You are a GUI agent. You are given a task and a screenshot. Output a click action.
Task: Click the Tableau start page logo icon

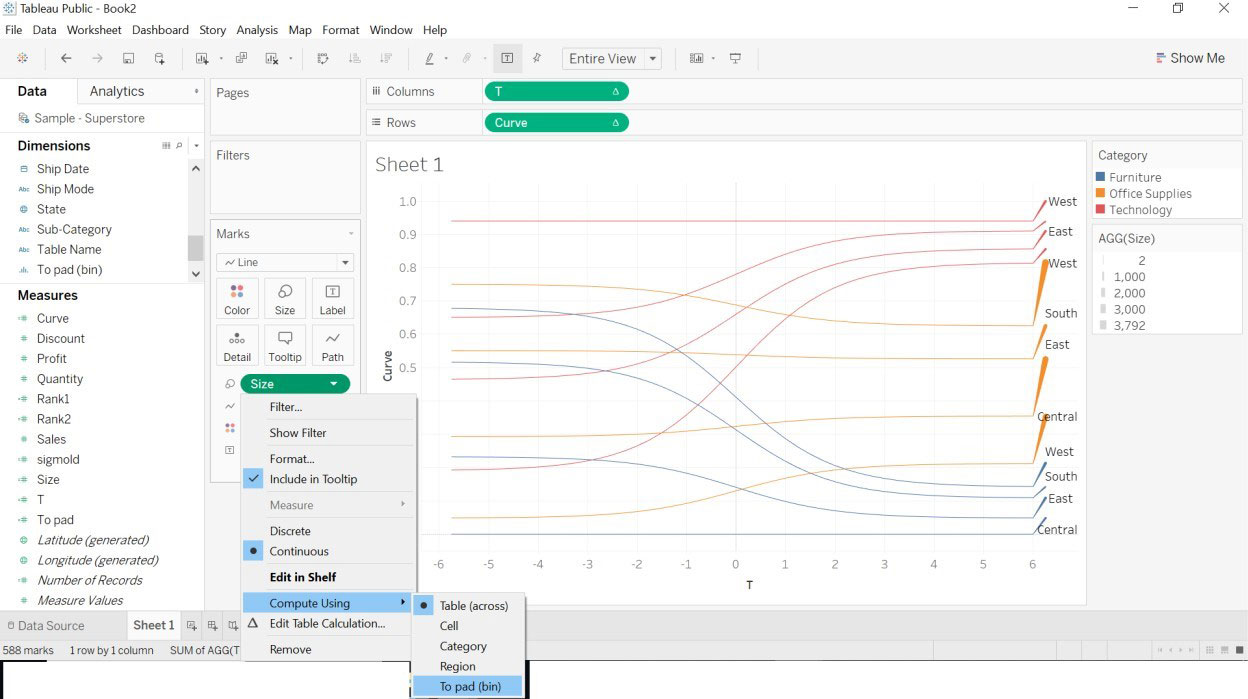(x=22, y=58)
